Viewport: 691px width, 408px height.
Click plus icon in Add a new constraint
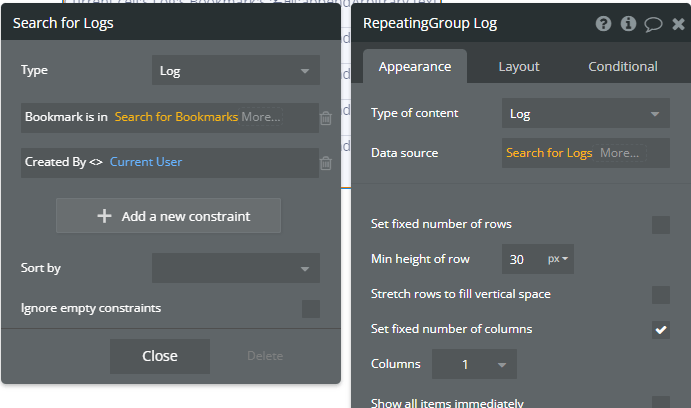pos(104,216)
